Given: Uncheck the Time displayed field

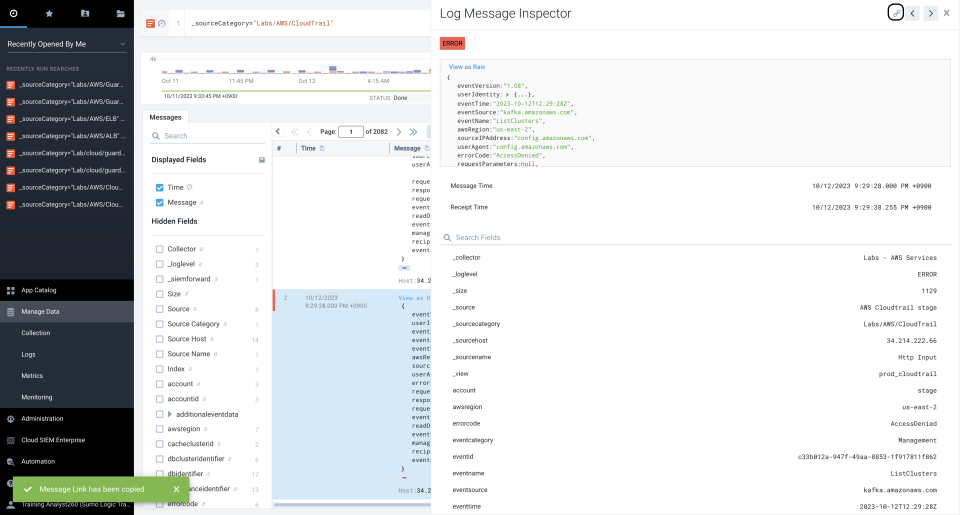Looking at the screenshot, I should tap(160, 187).
